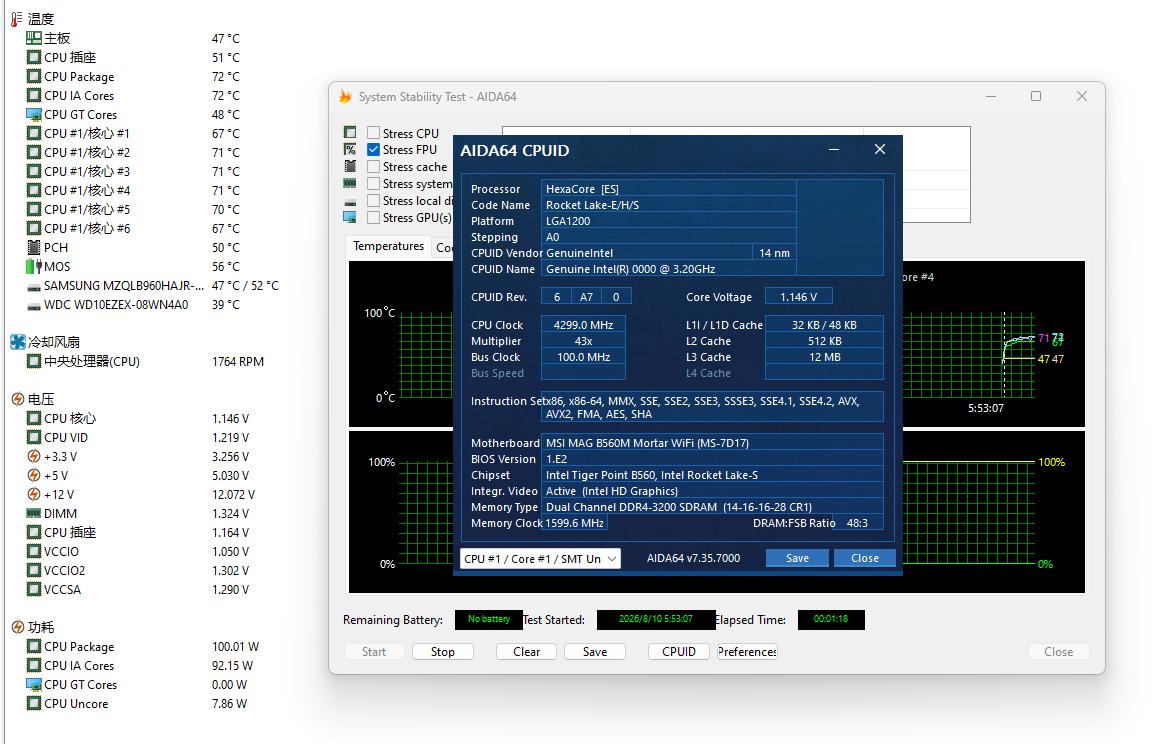Select CPU Package power value 100.01 W
The image size is (1154, 744).
click(236, 646)
